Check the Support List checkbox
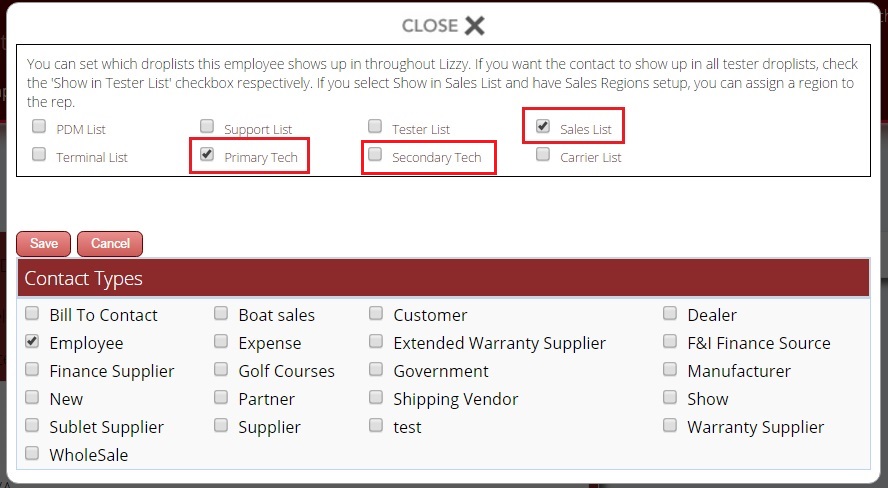The width and height of the screenshot is (888, 488). coord(207,127)
